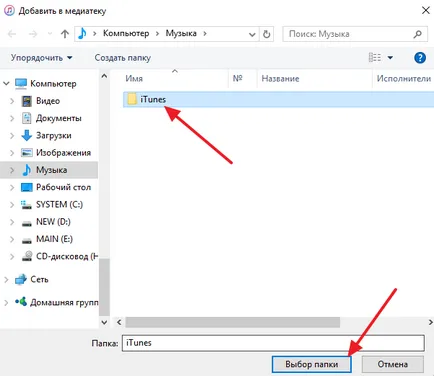Go up one folder level
Viewport: 434px width, 376px height.
click(65, 34)
